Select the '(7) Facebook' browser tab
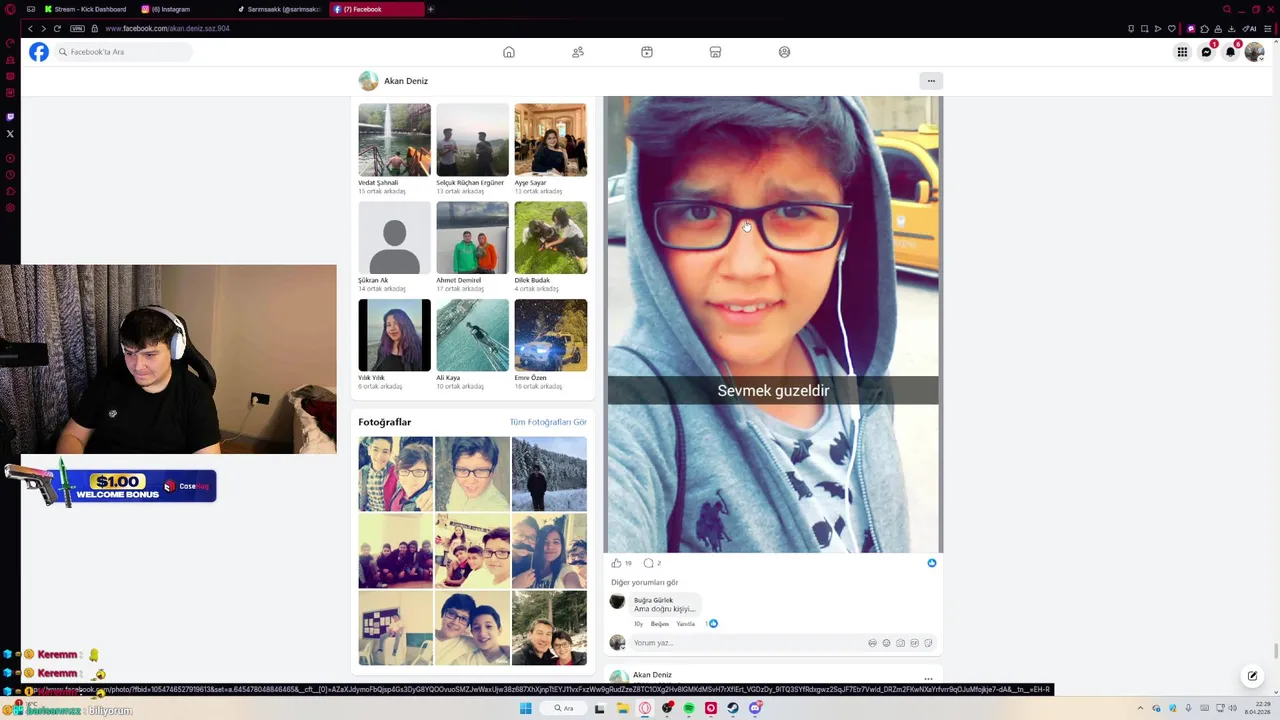This screenshot has height=720, width=1280. coord(377,9)
